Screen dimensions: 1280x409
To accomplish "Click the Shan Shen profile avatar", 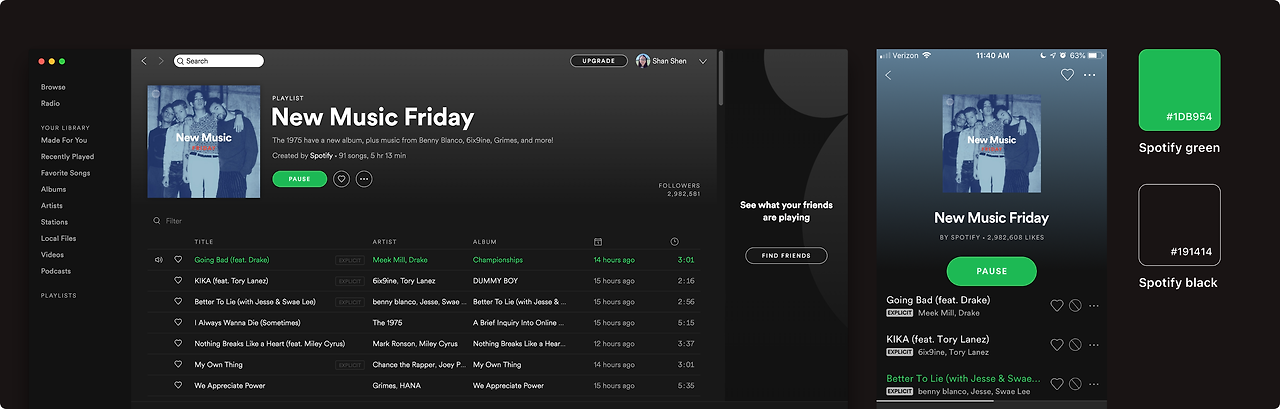I will pos(642,61).
